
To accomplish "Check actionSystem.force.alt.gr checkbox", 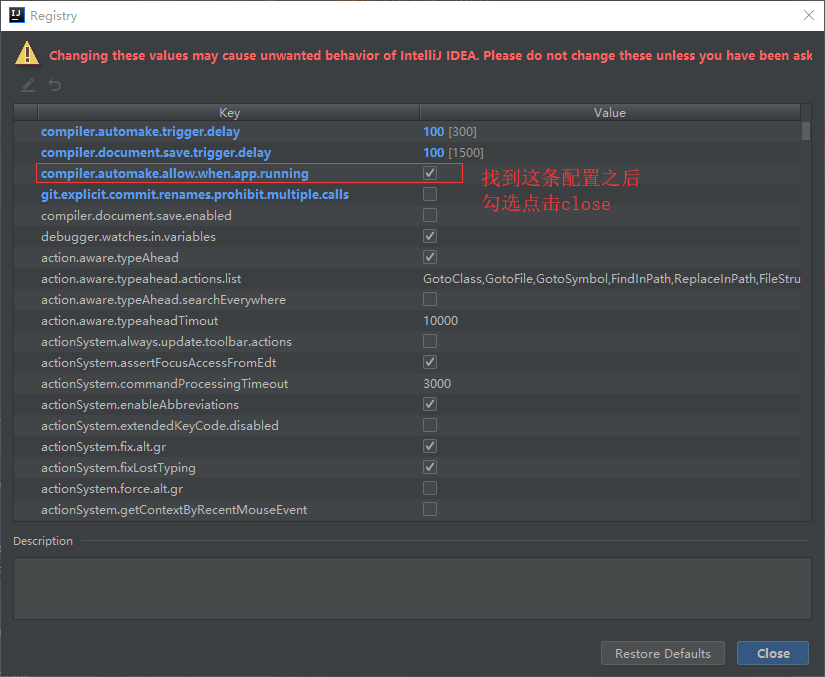I will (430, 488).
